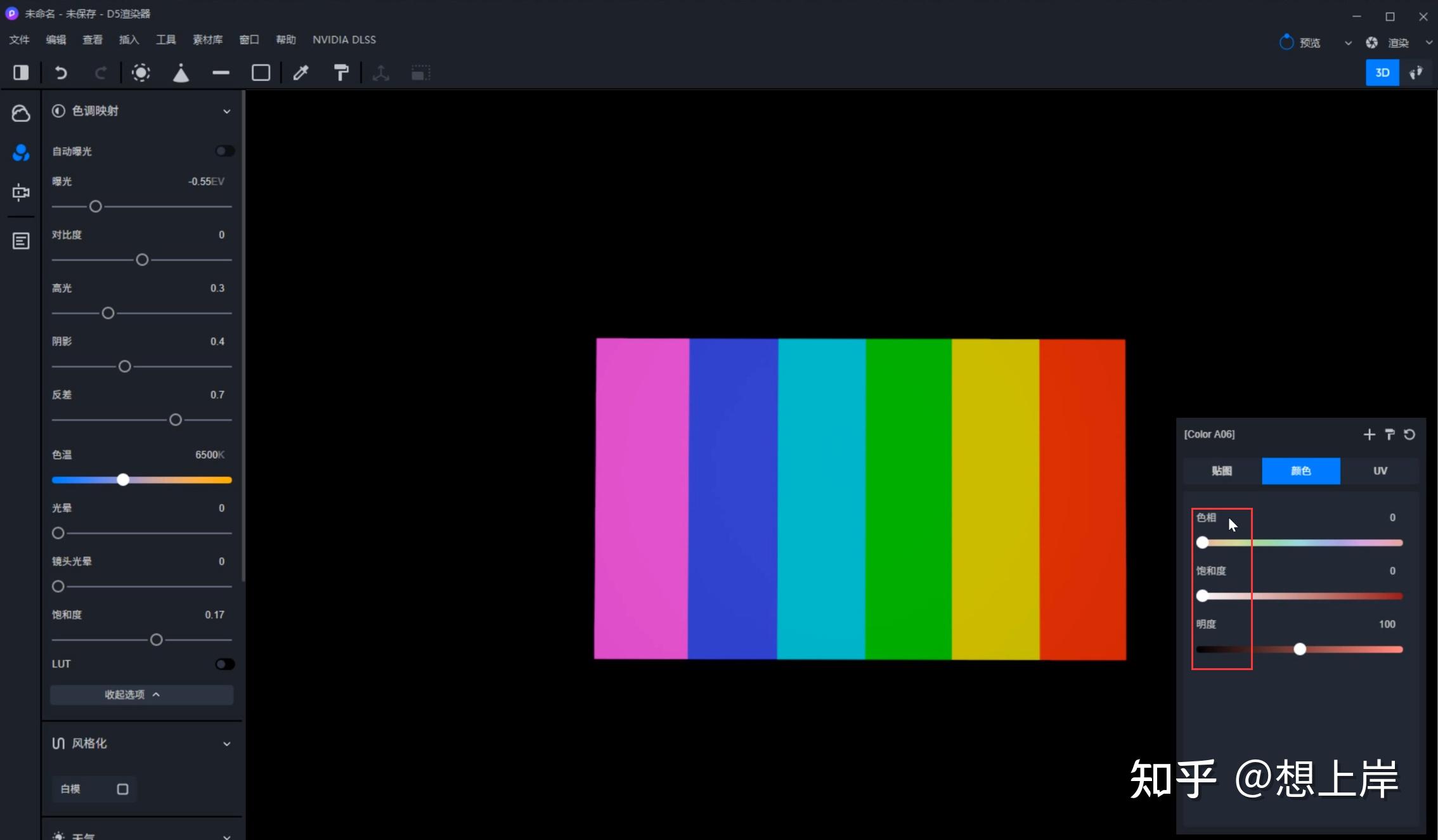Toggle the left panel layout icon
The image size is (1438, 840).
click(x=21, y=73)
